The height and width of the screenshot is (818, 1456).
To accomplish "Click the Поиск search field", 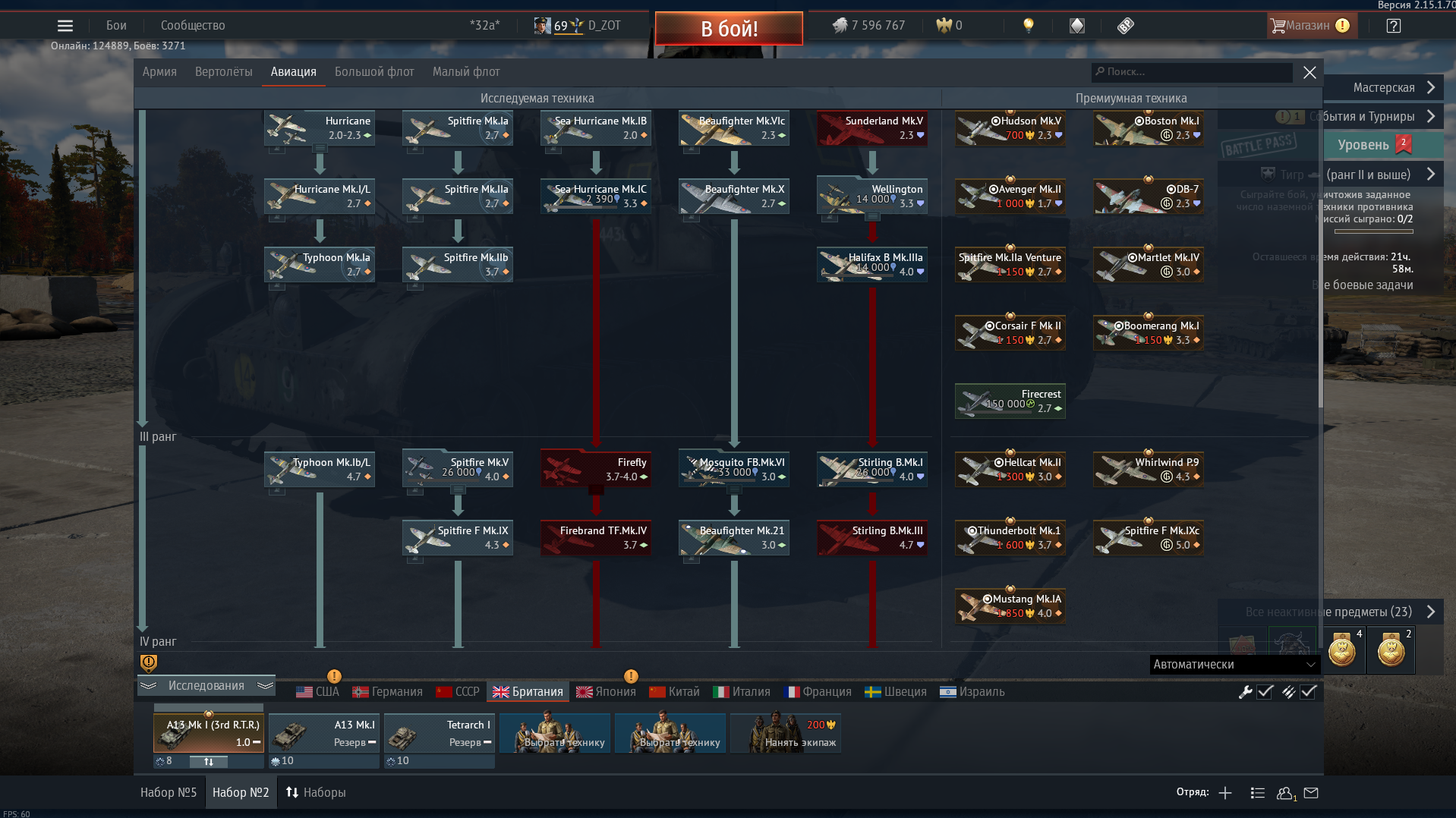I will 1192,72.
